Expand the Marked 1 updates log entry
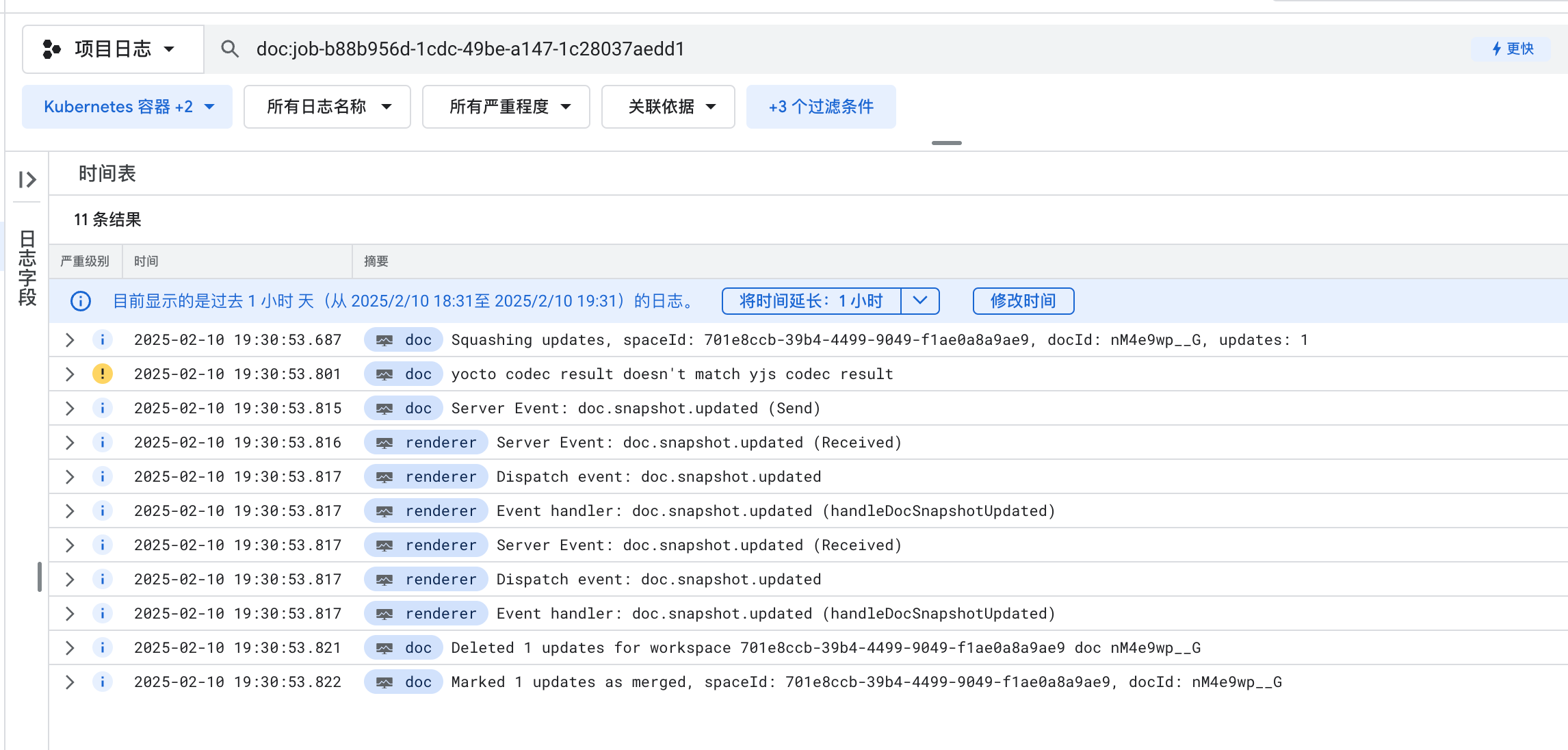 [x=70, y=682]
